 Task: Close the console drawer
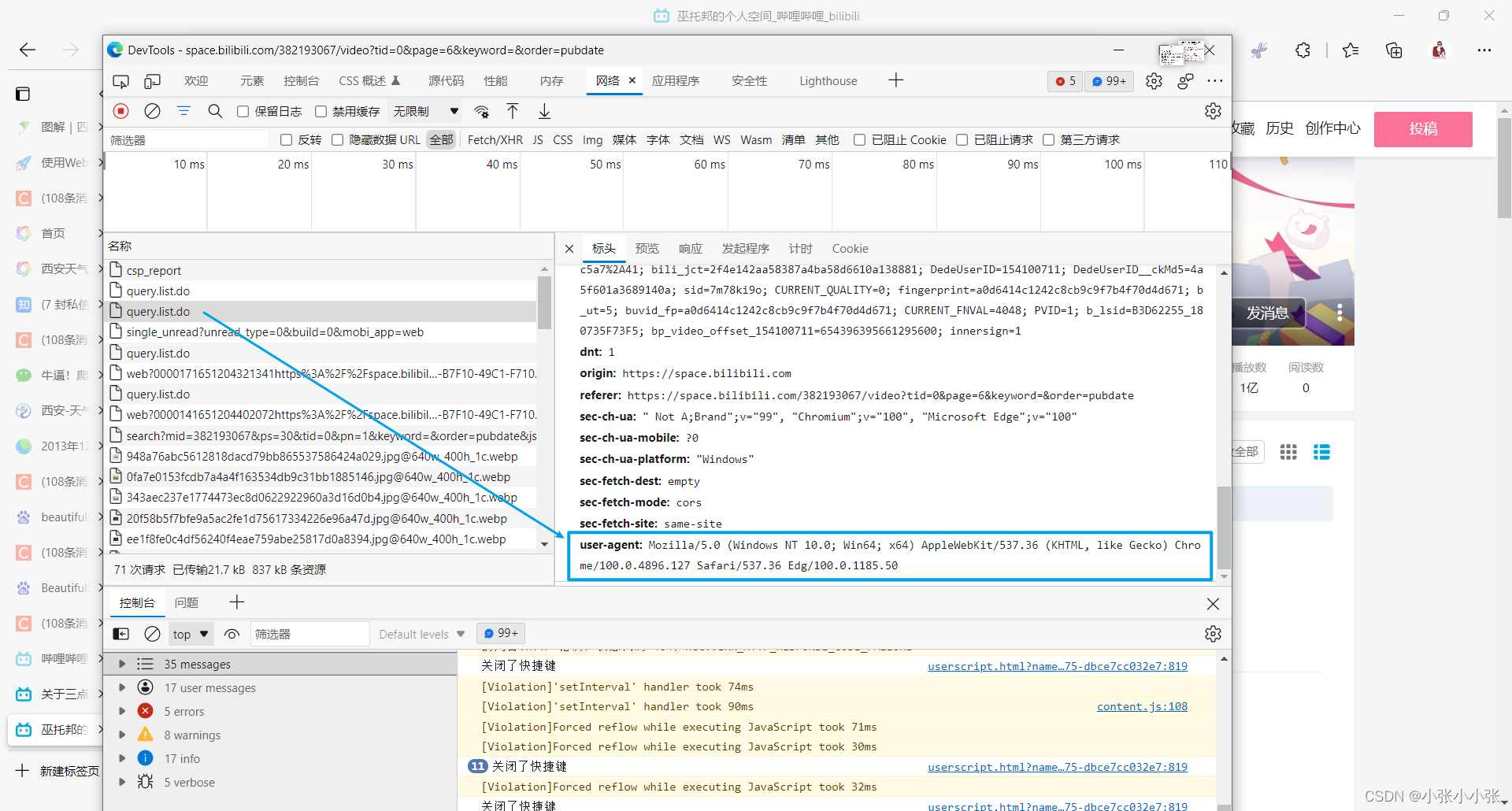click(x=1213, y=604)
